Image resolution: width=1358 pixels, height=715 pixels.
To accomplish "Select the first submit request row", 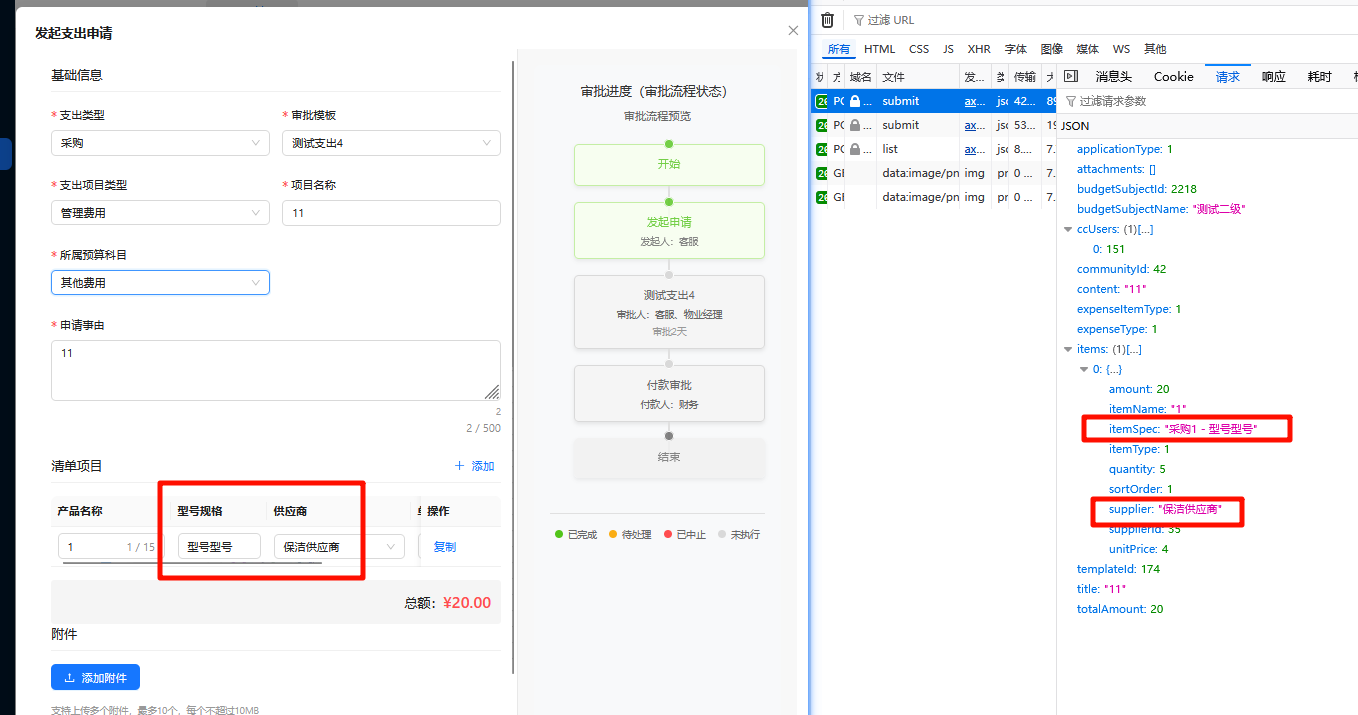I will point(900,101).
